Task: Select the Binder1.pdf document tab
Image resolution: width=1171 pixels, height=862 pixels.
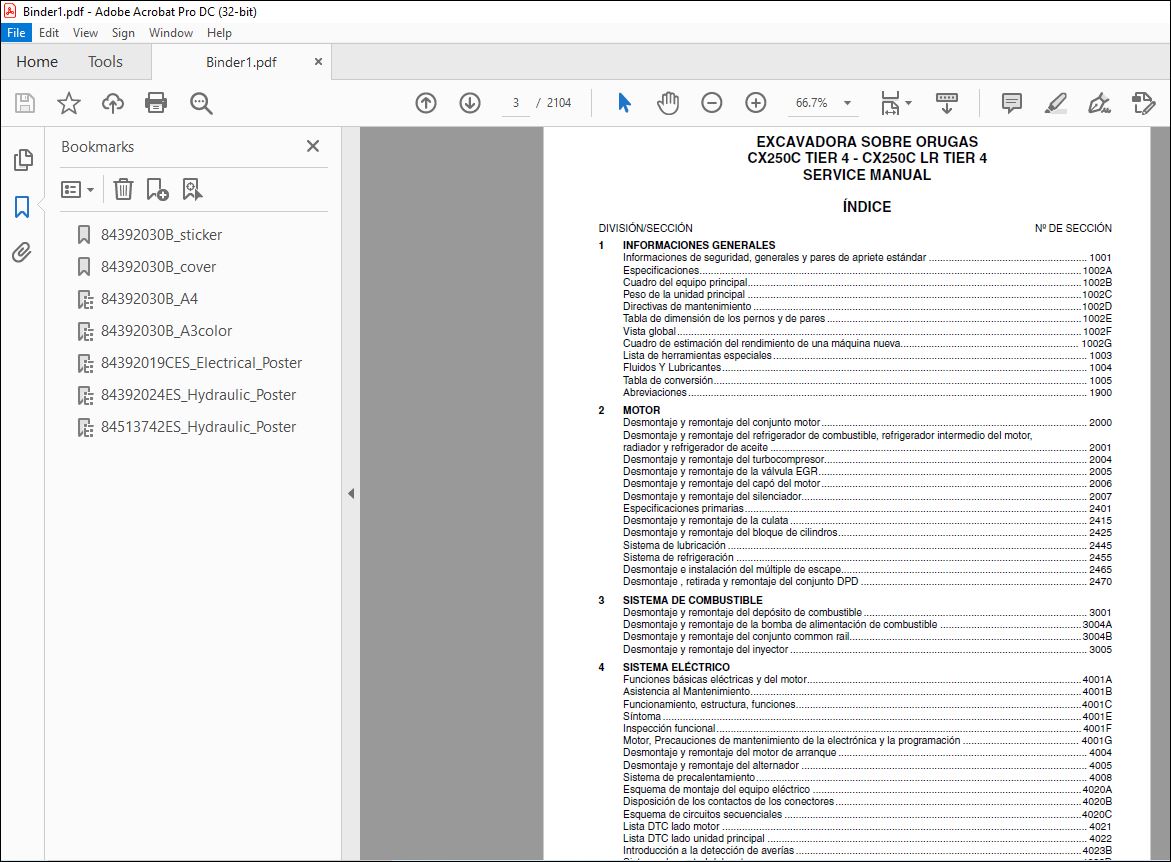Action: pyautogui.click(x=241, y=62)
